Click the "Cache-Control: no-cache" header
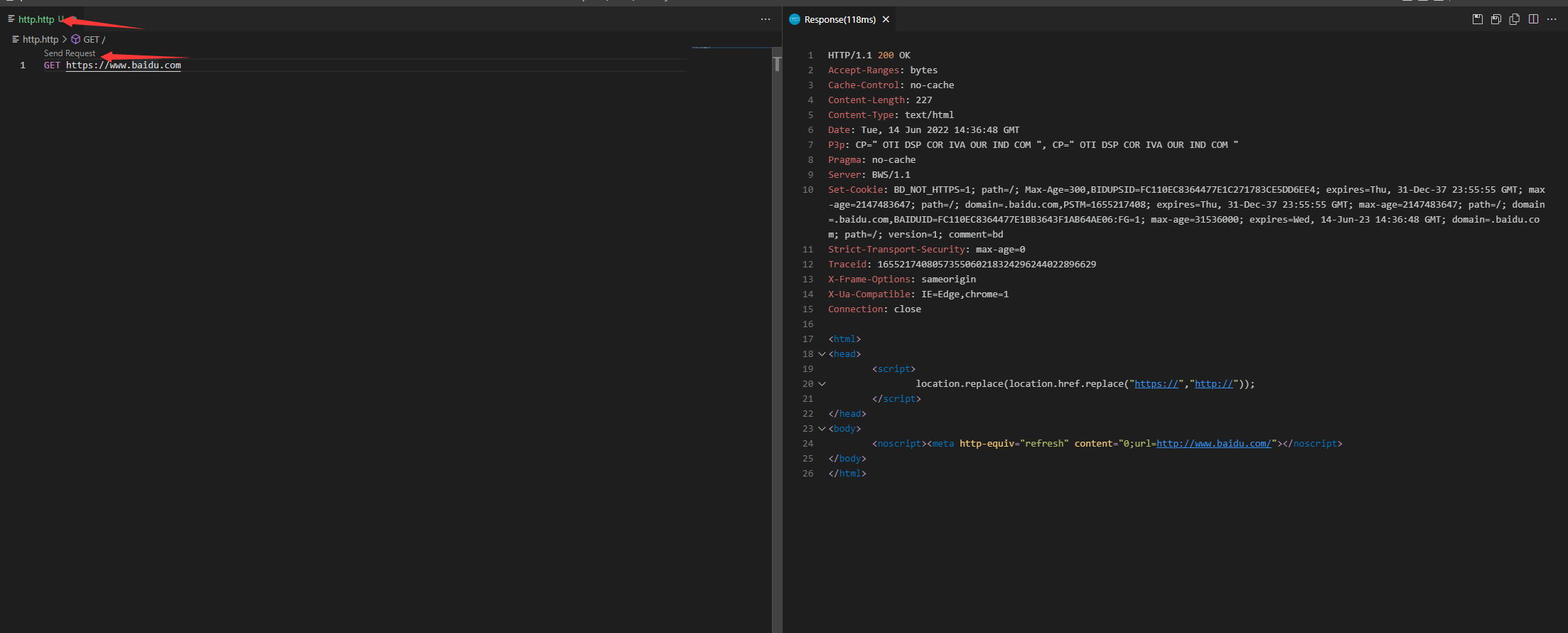This screenshot has width=1568, height=633. click(x=891, y=85)
